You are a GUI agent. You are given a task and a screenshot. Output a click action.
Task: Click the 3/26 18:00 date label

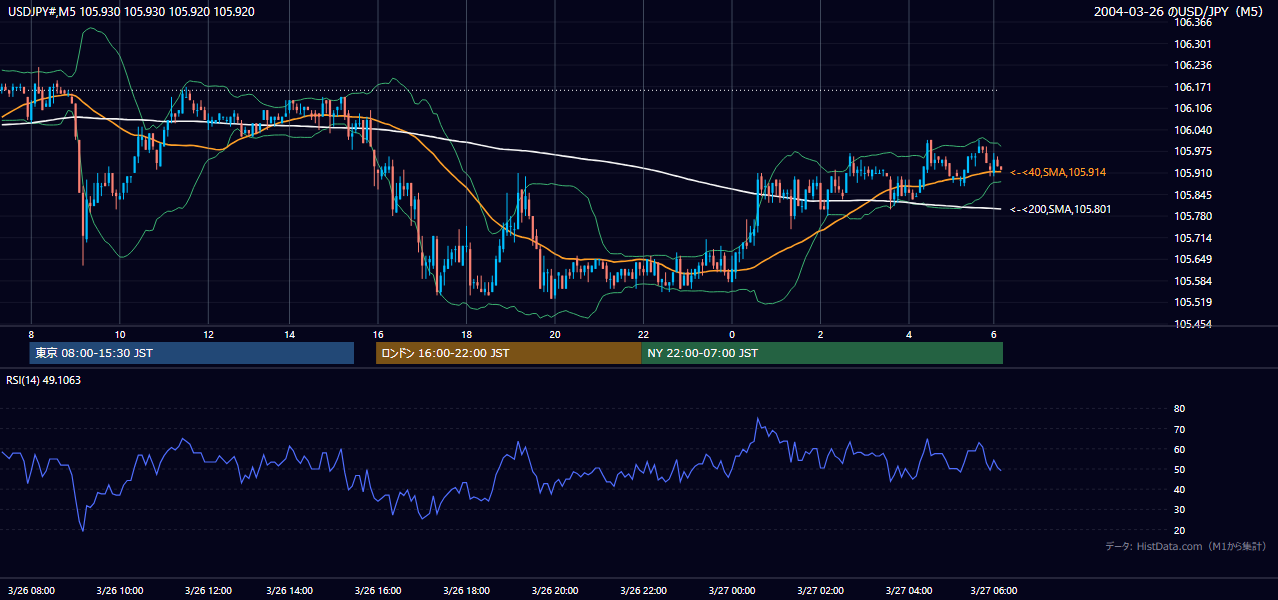[x=466, y=590]
